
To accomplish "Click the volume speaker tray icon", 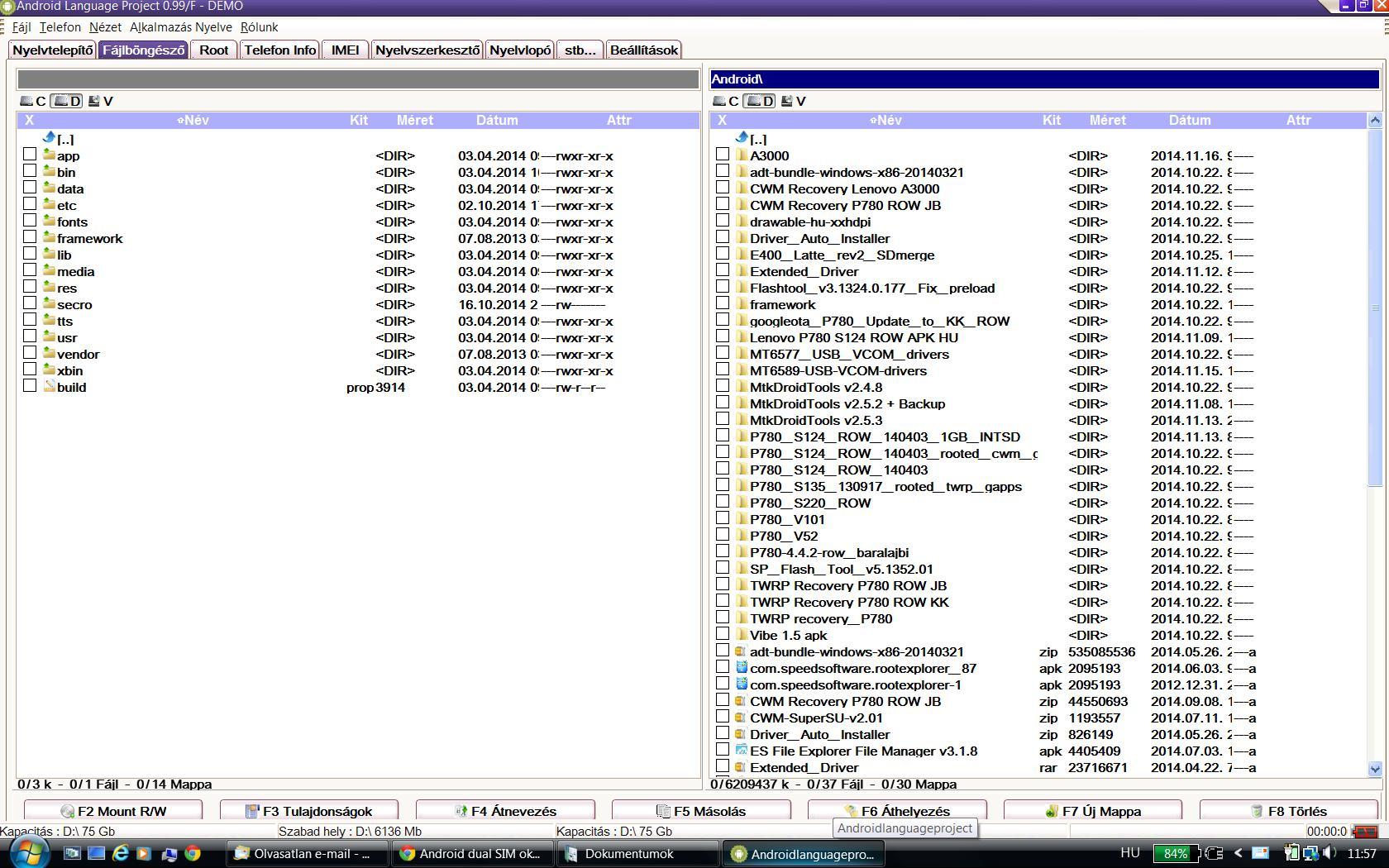I will [1329, 853].
